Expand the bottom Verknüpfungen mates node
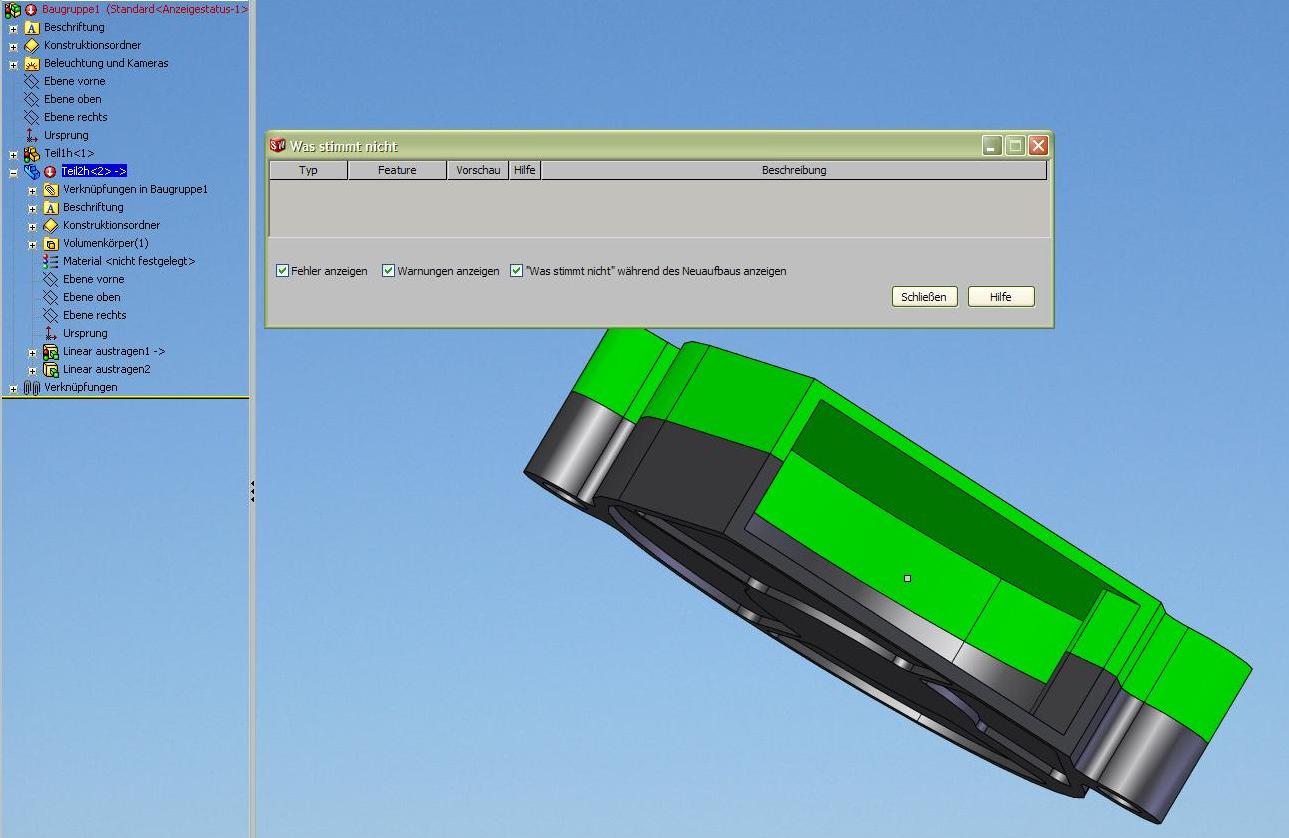This screenshot has height=838, width=1289. (x=13, y=388)
